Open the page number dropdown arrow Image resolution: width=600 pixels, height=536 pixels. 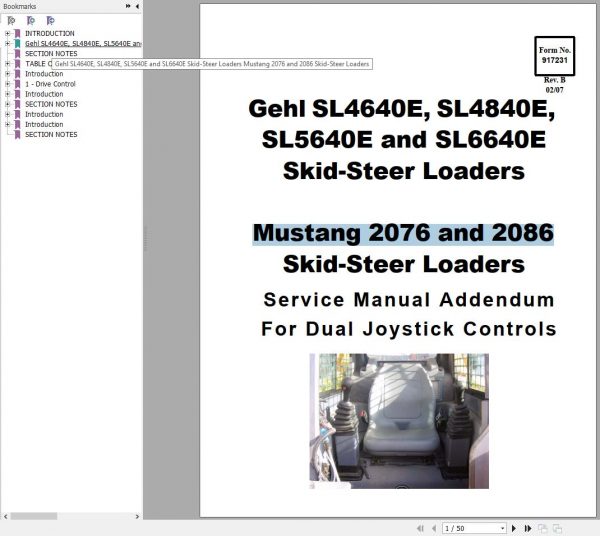point(502,529)
